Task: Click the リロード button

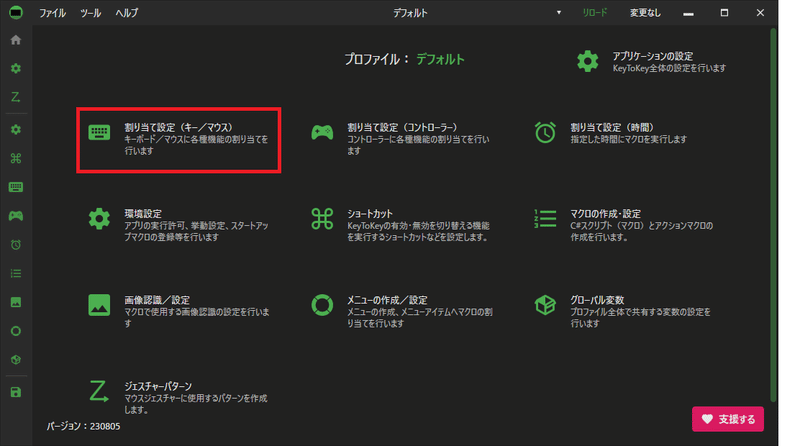Action: pyautogui.click(x=595, y=13)
